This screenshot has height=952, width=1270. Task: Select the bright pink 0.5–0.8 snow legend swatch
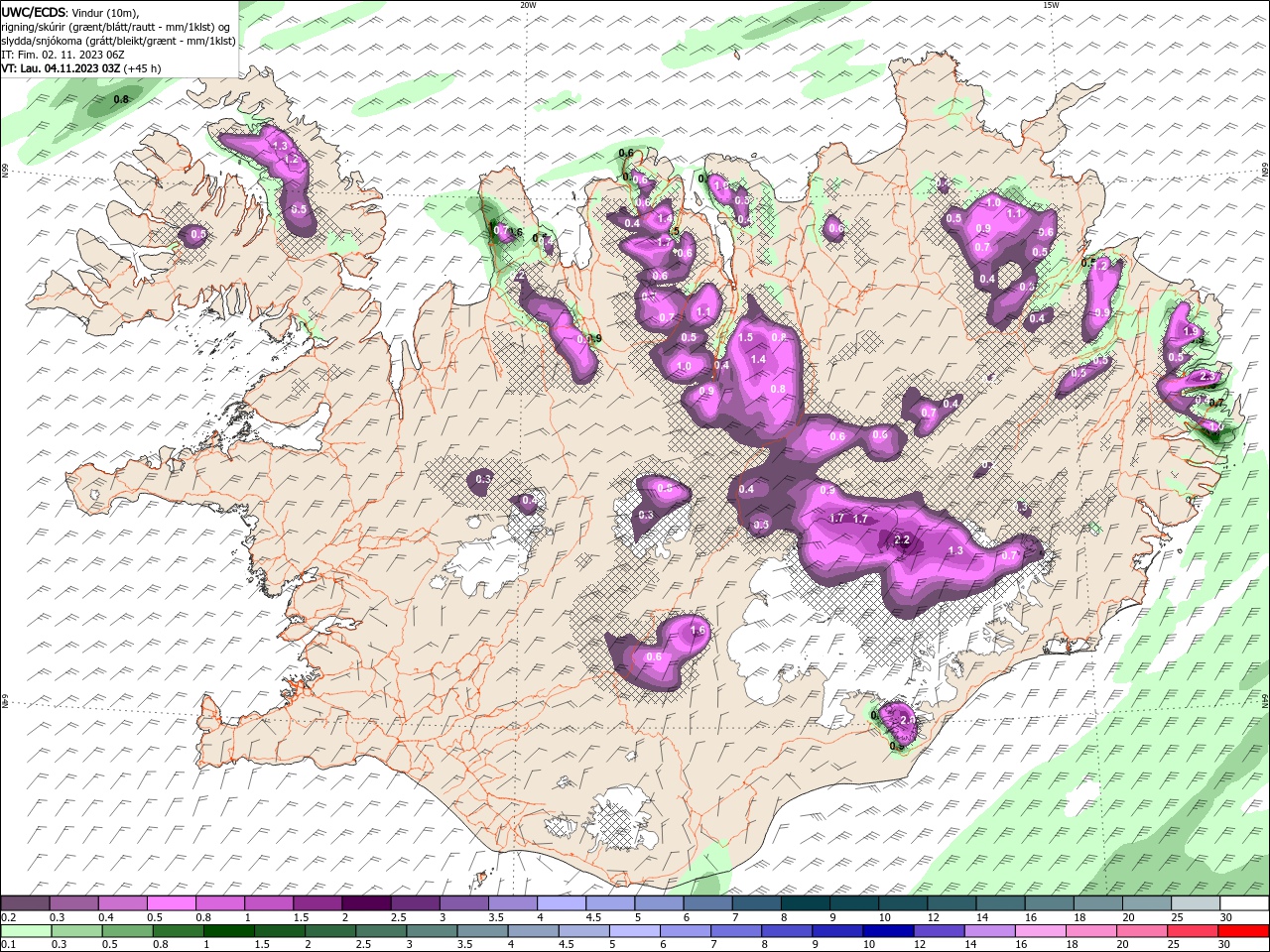click(172, 903)
